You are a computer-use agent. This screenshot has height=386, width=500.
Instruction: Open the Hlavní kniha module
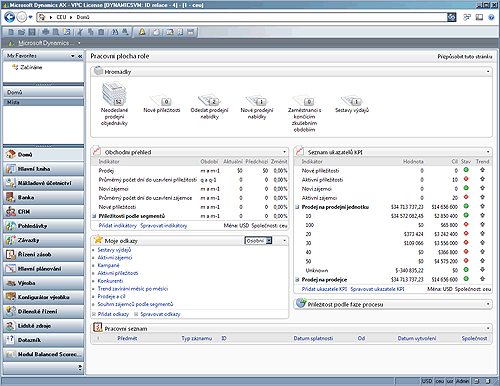click(x=43, y=169)
